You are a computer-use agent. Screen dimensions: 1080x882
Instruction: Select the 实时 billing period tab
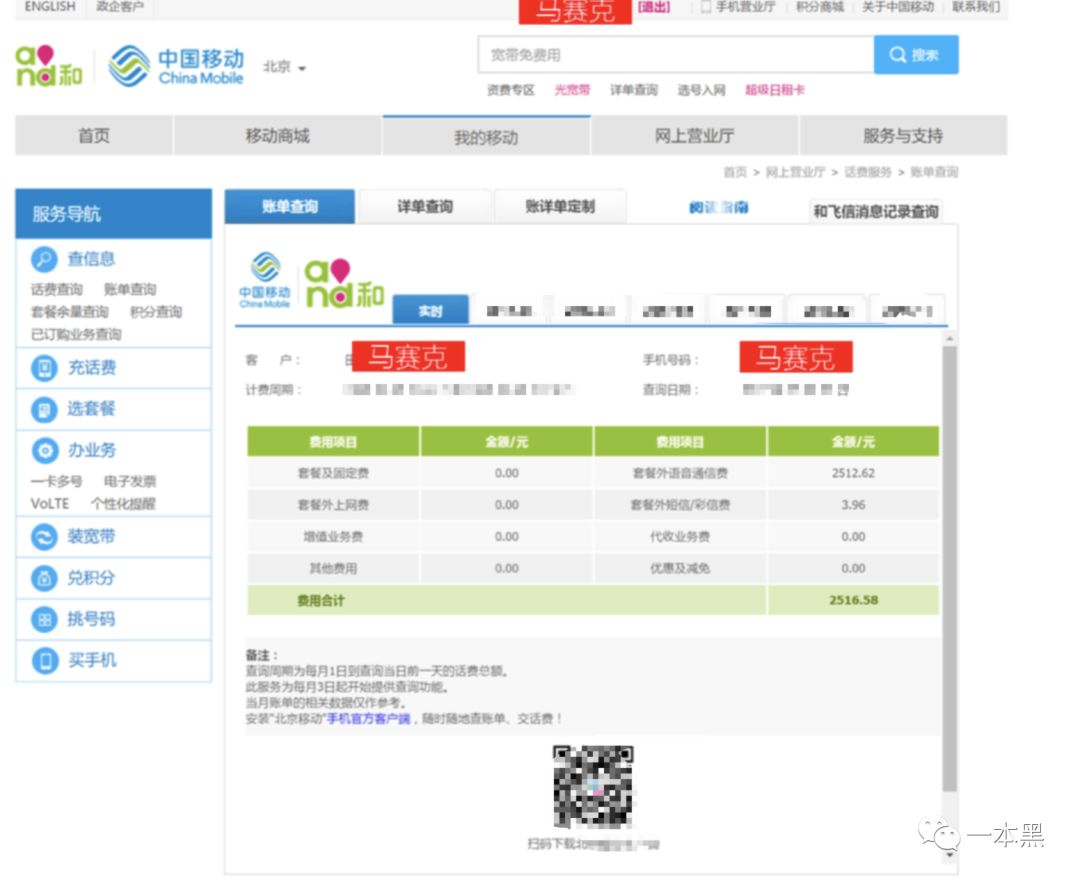coord(430,311)
